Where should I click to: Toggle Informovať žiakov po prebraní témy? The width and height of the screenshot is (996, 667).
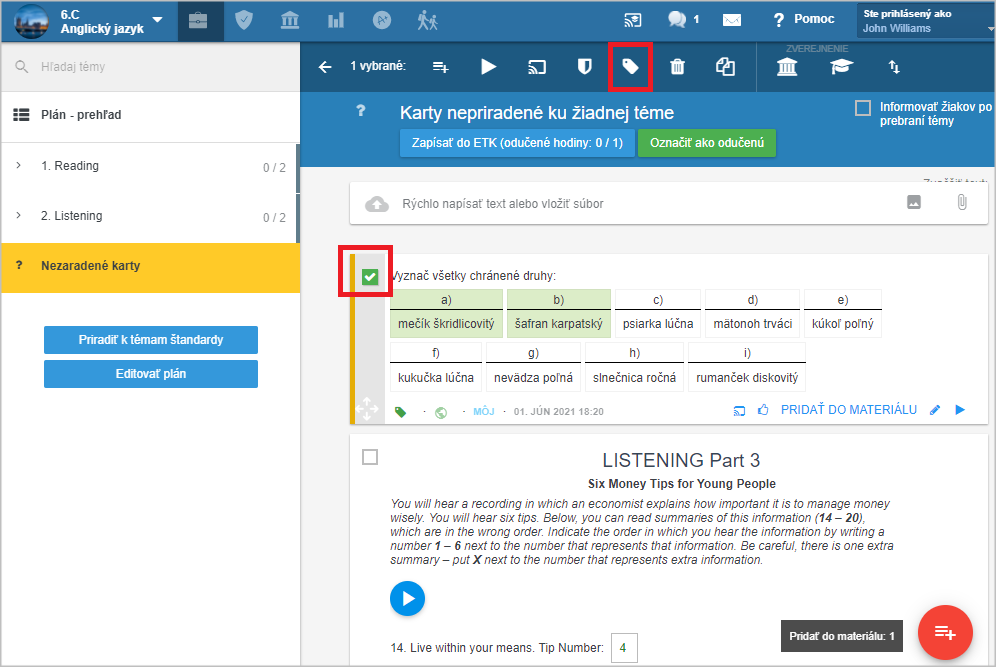863,108
